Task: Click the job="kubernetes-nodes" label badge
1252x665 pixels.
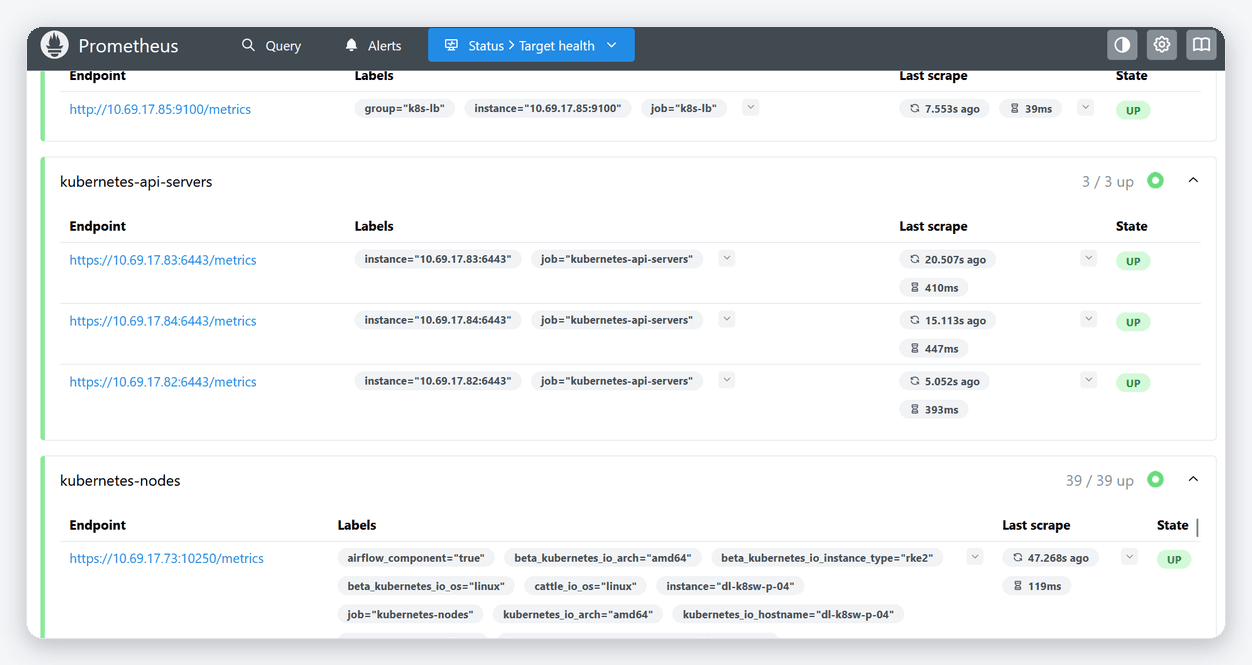Action: (x=411, y=614)
